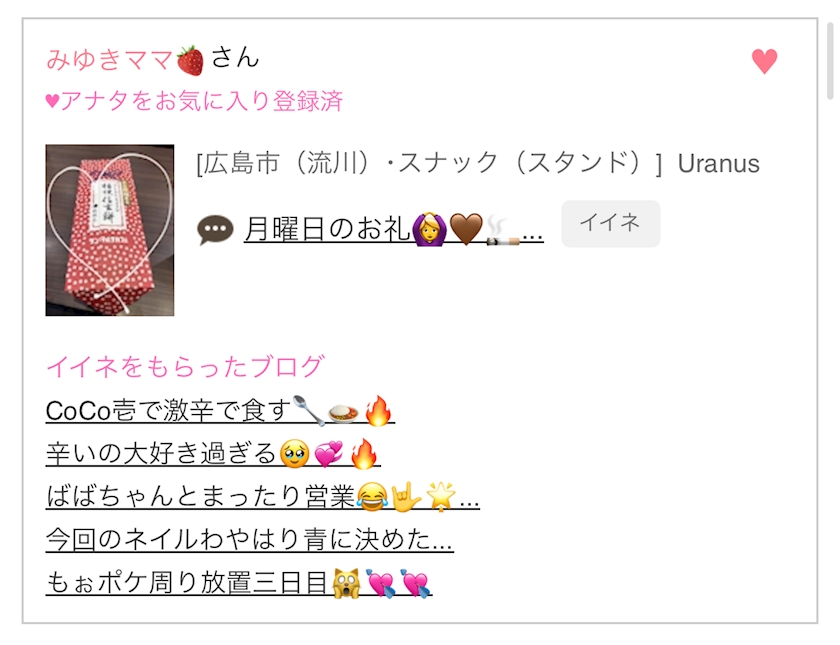Click the vertical scrollbar at the right edge
Viewport: 840px width, 645px height.
(x=830, y=59)
